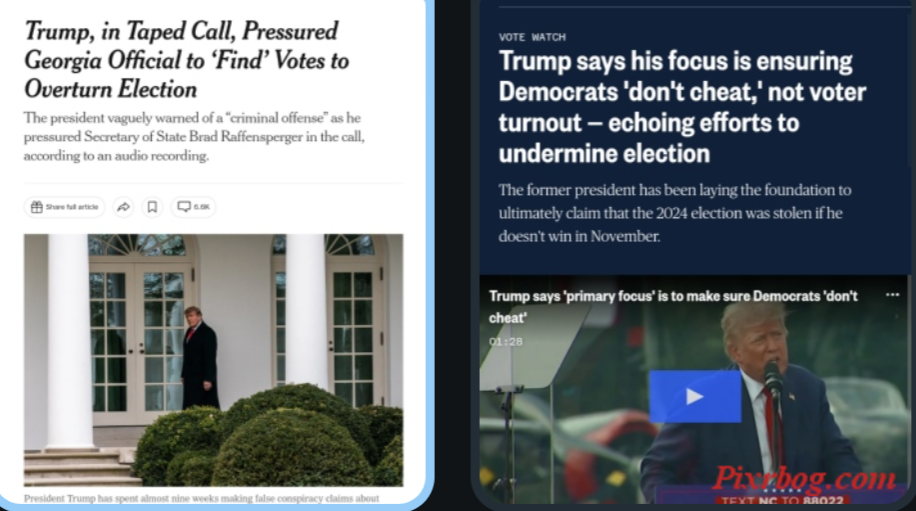Click the curved share arrow icon
The height and width of the screenshot is (511, 916).
123,207
